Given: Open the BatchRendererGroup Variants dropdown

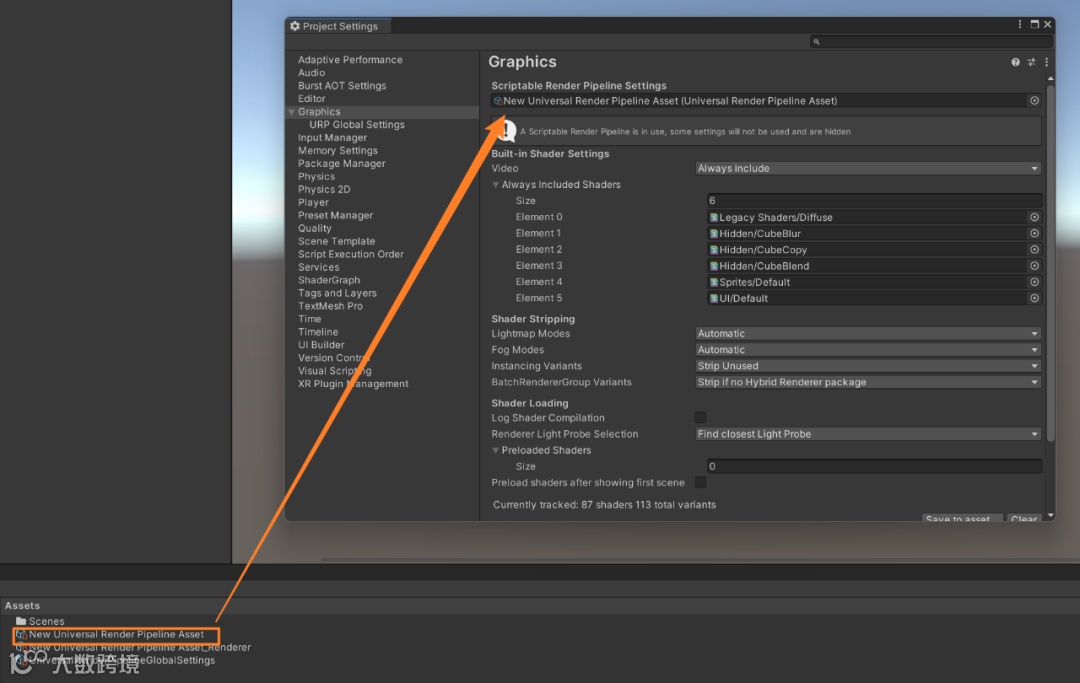Looking at the screenshot, I should 868,382.
